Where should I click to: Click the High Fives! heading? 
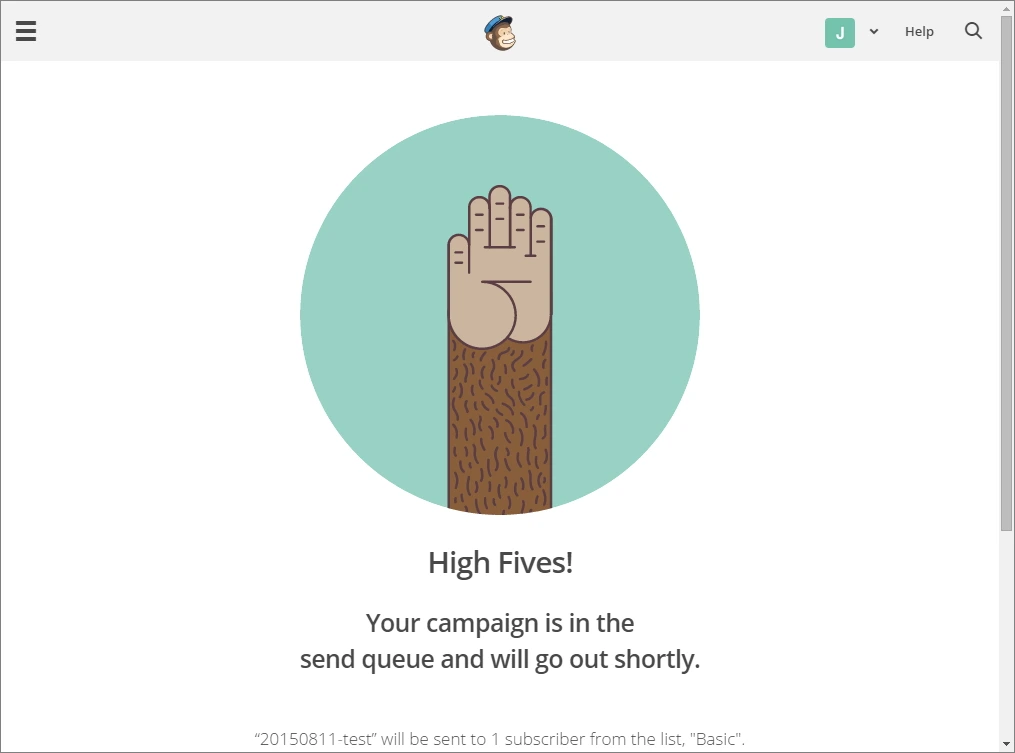coord(500,563)
